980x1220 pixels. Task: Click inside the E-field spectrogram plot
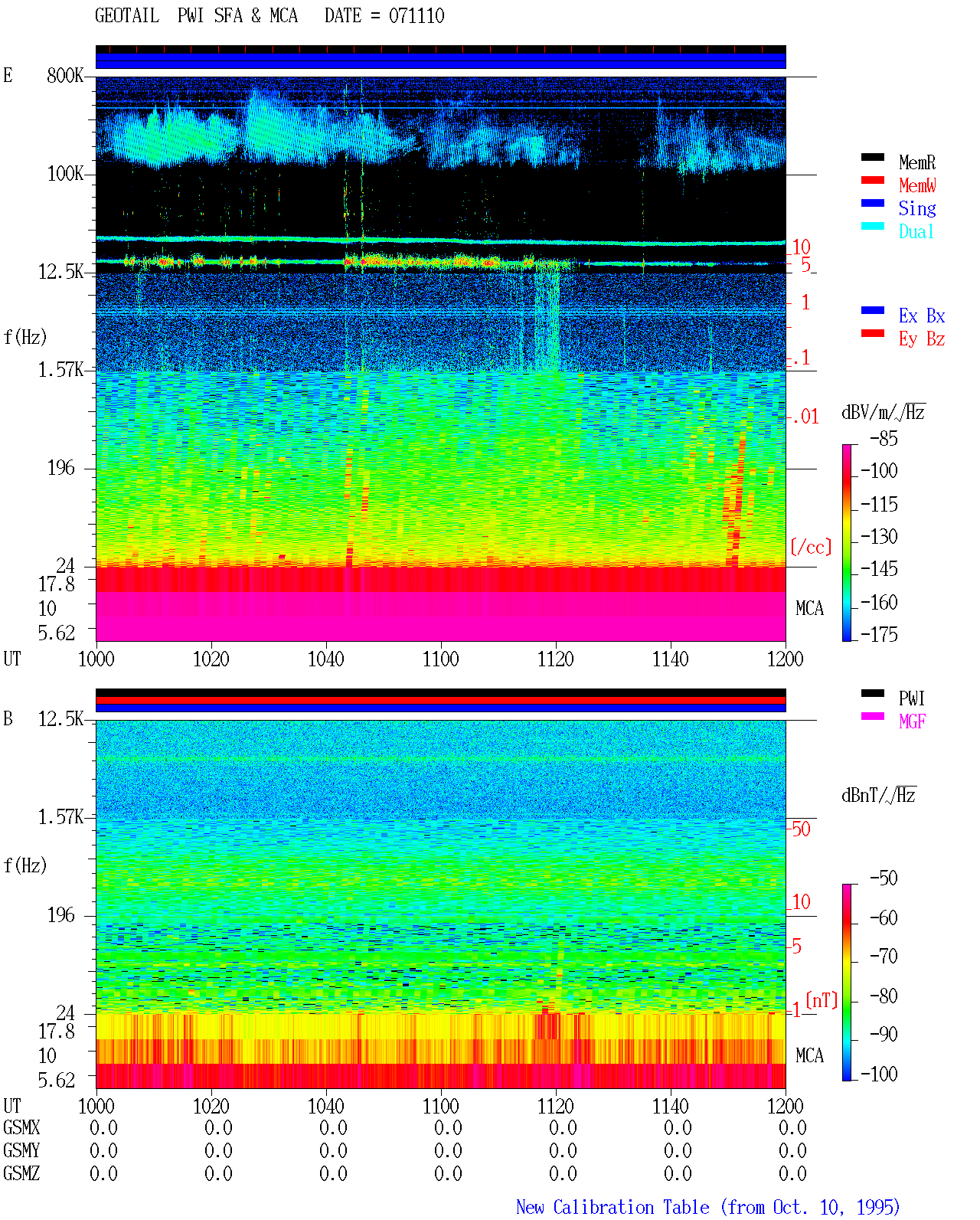pyautogui.click(x=441, y=358)
